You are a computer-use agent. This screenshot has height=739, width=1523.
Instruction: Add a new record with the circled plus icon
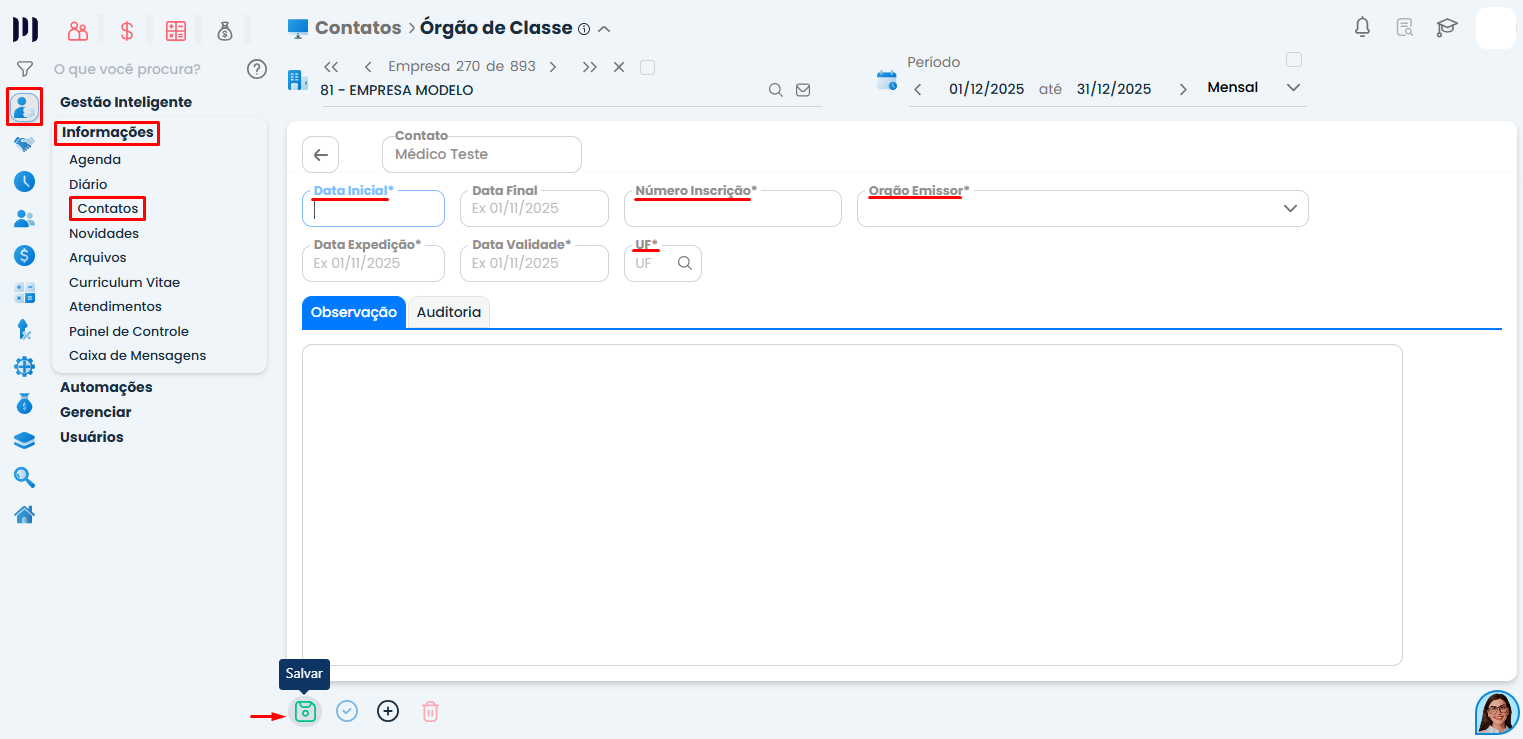[x=388, y=712]
